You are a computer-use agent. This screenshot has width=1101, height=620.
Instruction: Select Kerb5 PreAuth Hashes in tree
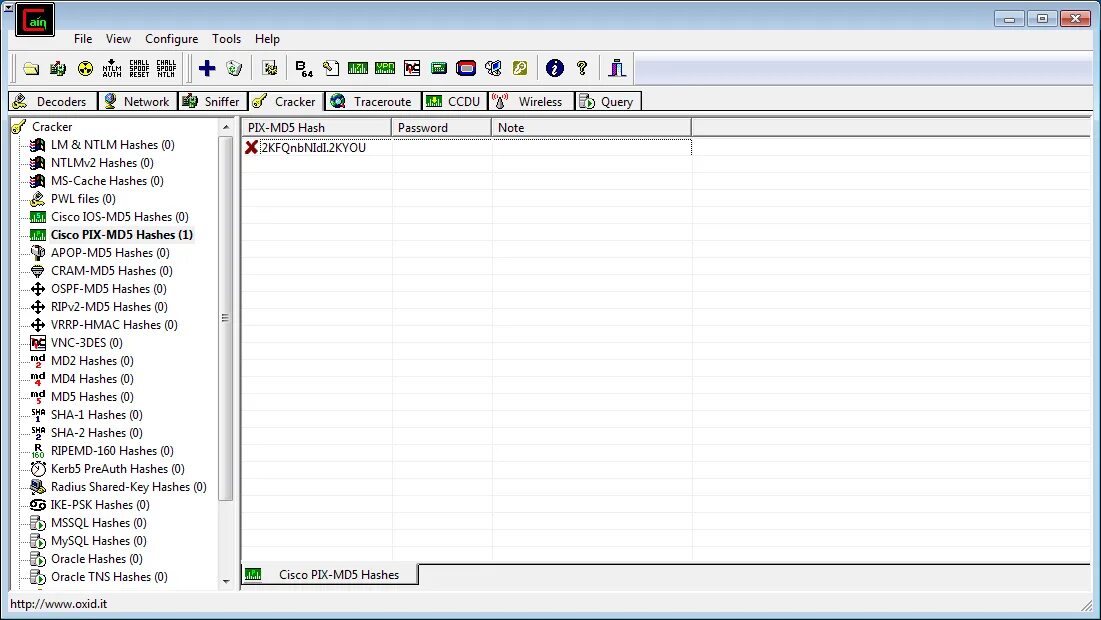pyautogui.click(x=117, y=469)
